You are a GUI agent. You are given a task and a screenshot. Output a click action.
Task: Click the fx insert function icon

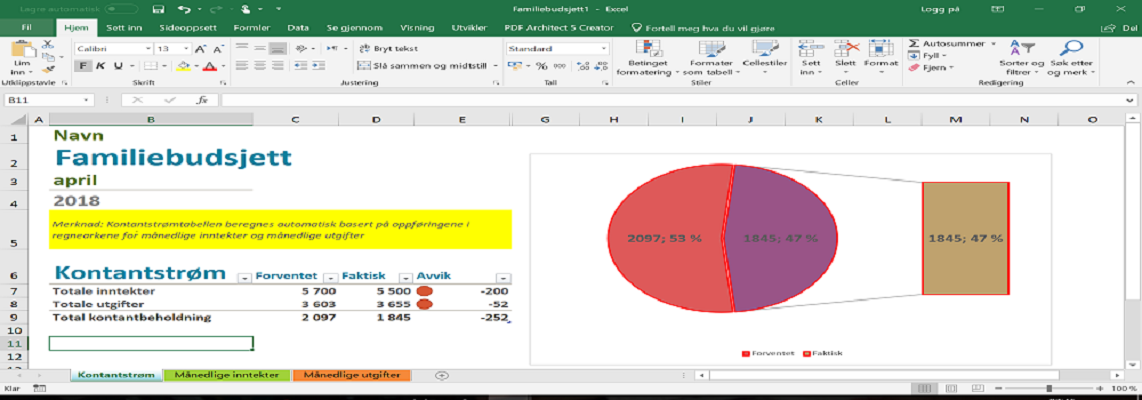[x=201, y=100]
